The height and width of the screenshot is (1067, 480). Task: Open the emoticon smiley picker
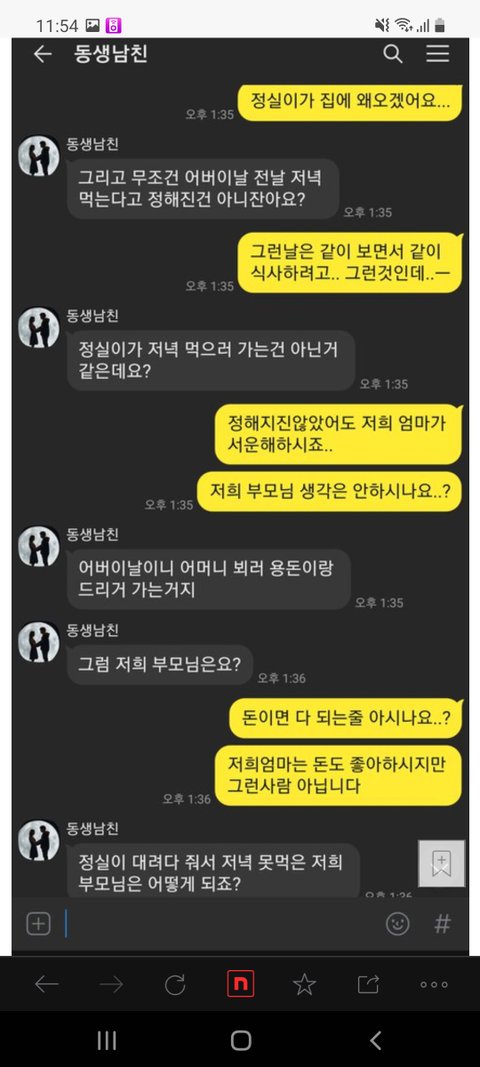[398, 923]
